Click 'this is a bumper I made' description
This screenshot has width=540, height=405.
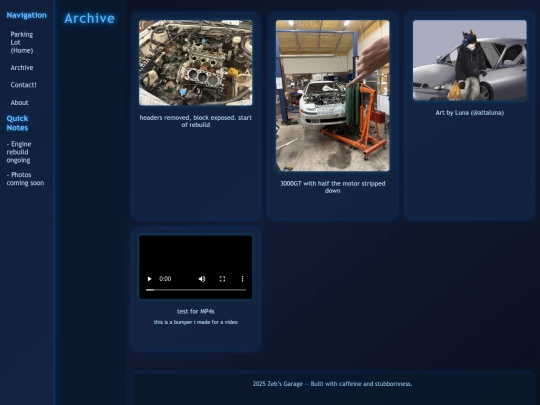coord(196,322)
